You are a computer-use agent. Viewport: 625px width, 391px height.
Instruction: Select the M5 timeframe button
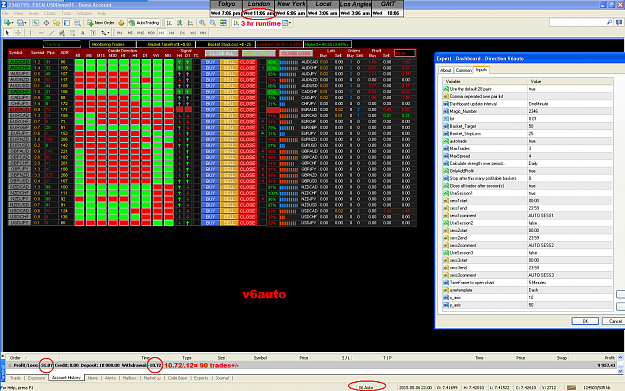tap(130, 33)
